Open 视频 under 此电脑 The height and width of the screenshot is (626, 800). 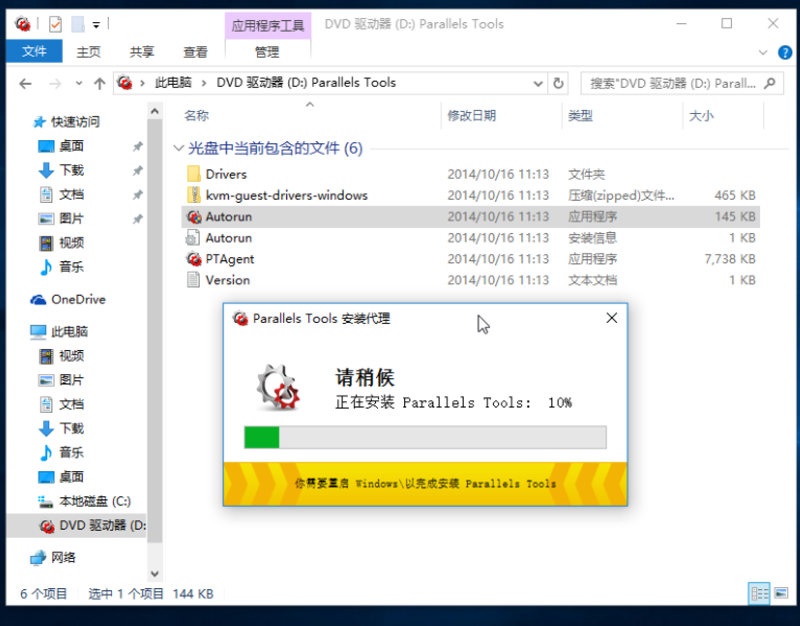[71, 356]
